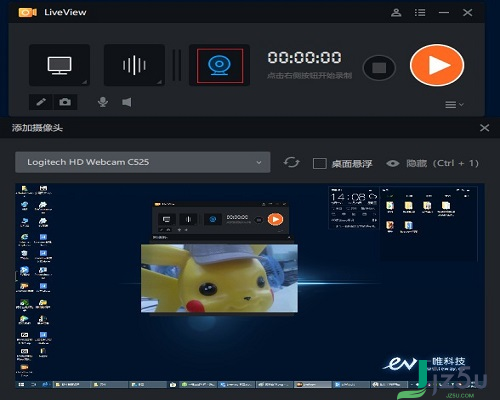Open the Logitech HD Webcam C525 dropdown
Image resolution: width=500 pixels, height=400 pixels.
point(143,162)
